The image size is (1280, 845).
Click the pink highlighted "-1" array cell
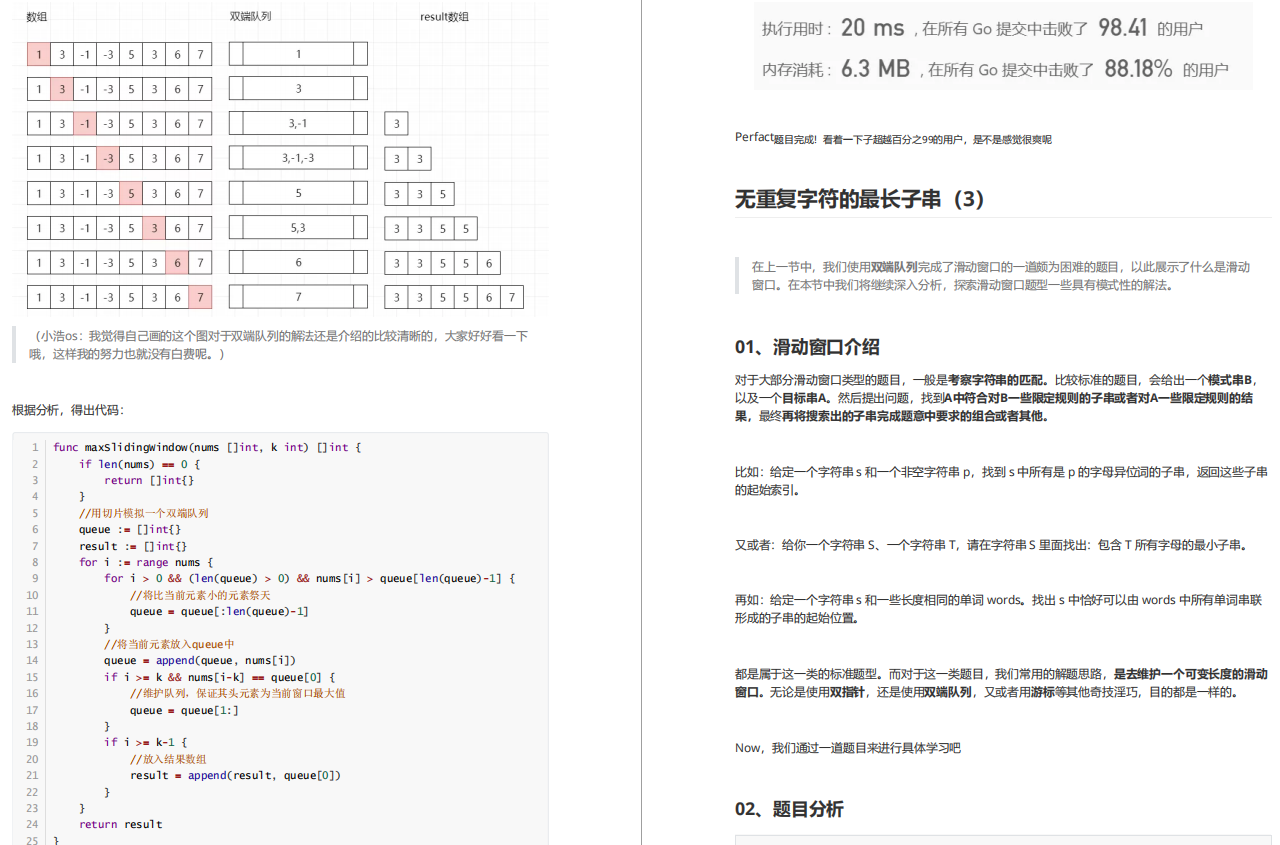pos(85,123)
